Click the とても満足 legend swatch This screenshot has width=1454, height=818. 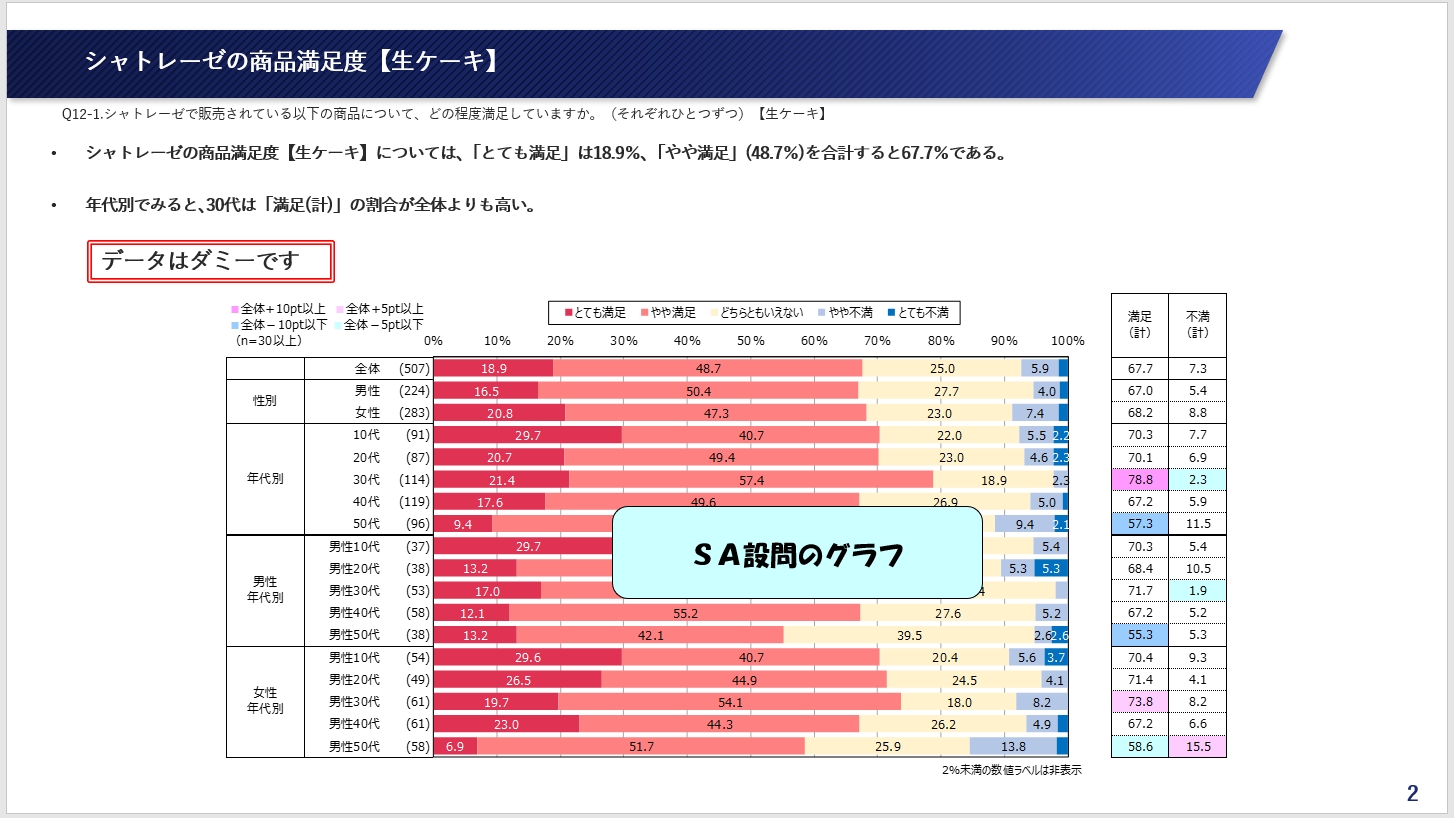click(x=568, y=313)
